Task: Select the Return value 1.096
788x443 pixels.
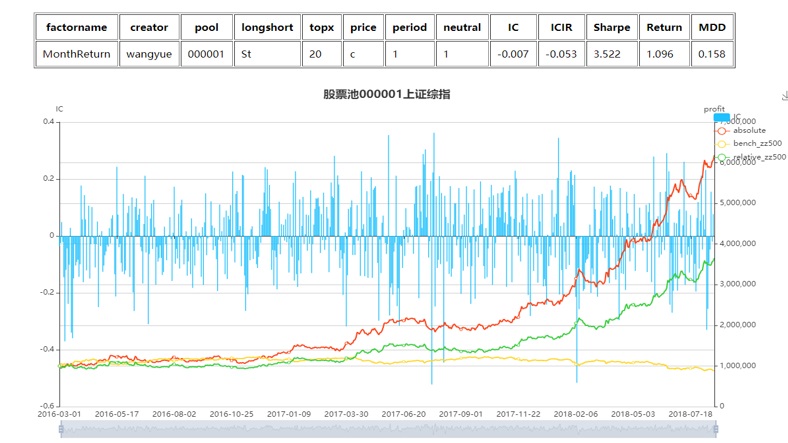Action: 663,54
